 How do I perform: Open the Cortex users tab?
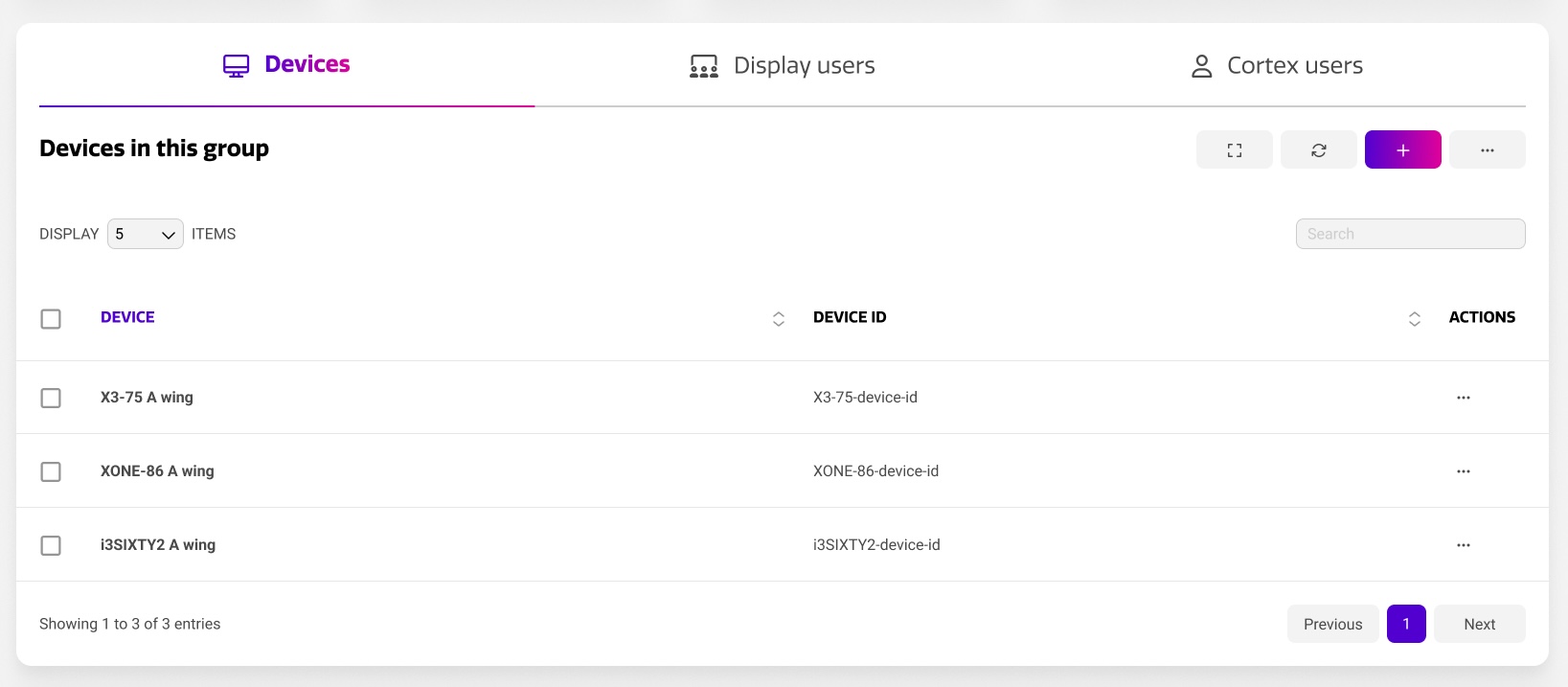pos(1276,65)
